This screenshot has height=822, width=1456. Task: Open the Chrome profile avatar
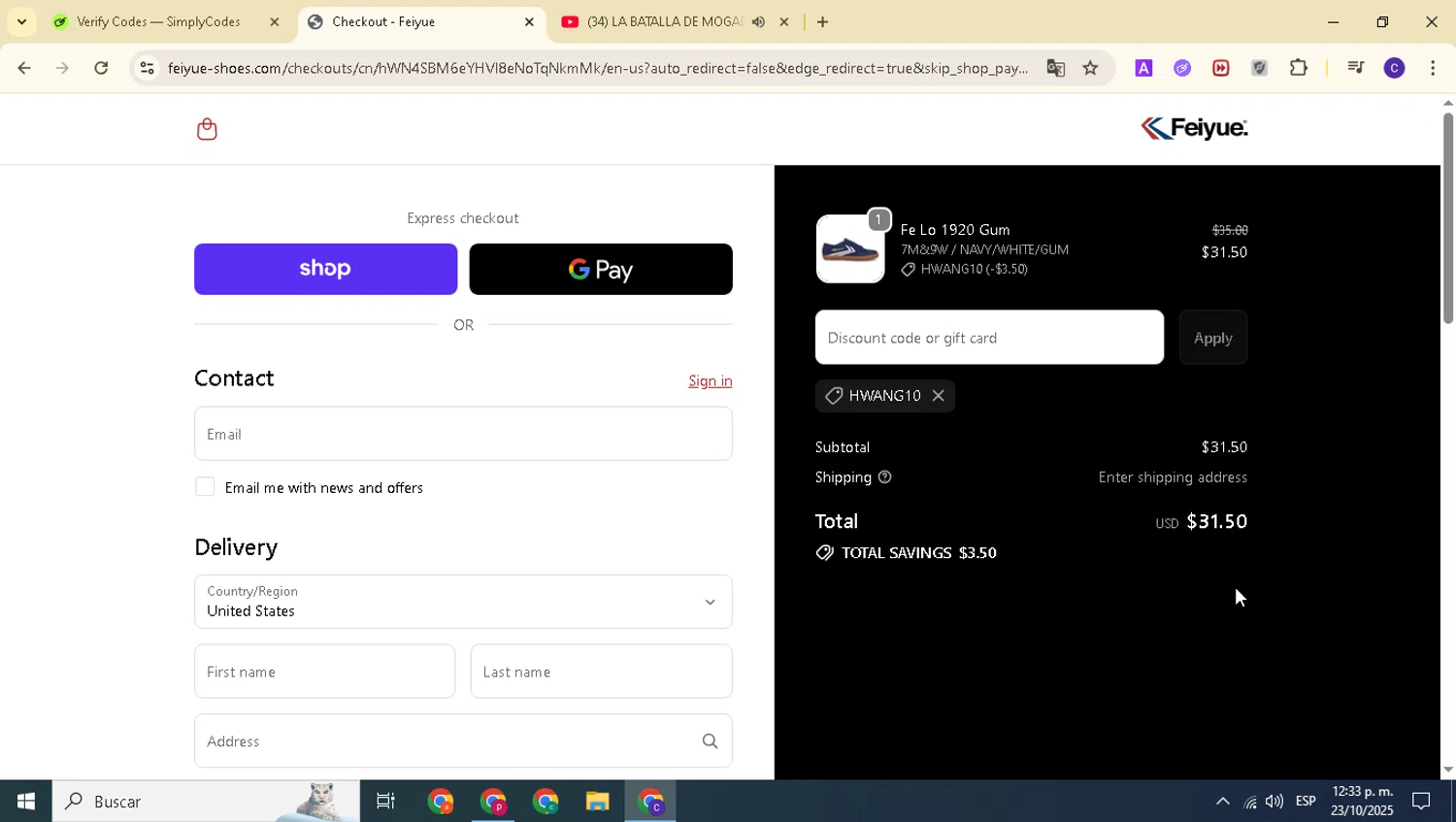pos(1395,68)
